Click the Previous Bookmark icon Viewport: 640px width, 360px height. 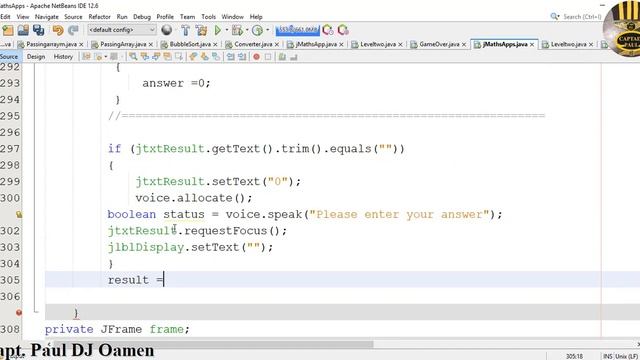[x=193, y=57]
